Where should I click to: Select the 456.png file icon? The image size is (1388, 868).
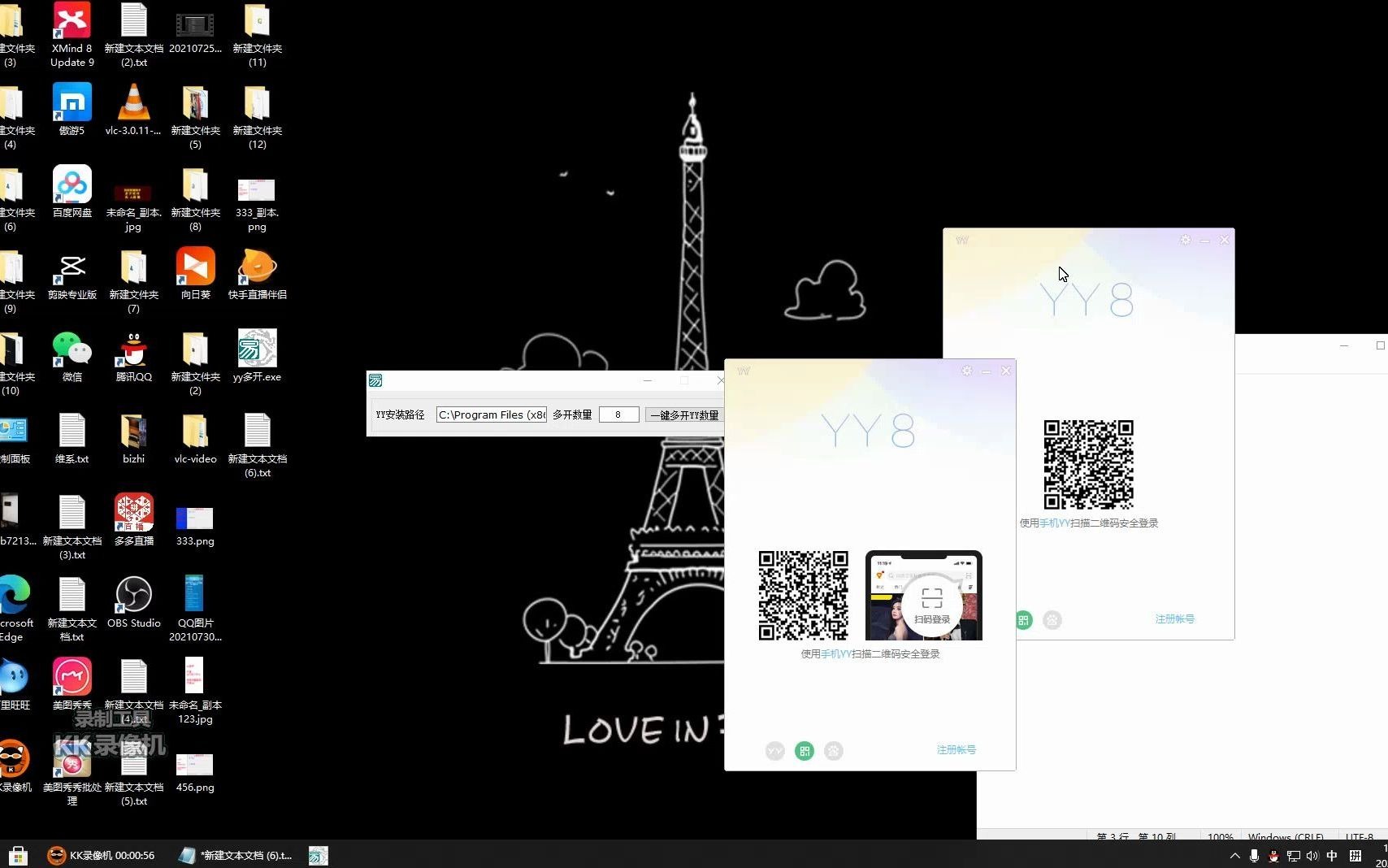(195, 772)
